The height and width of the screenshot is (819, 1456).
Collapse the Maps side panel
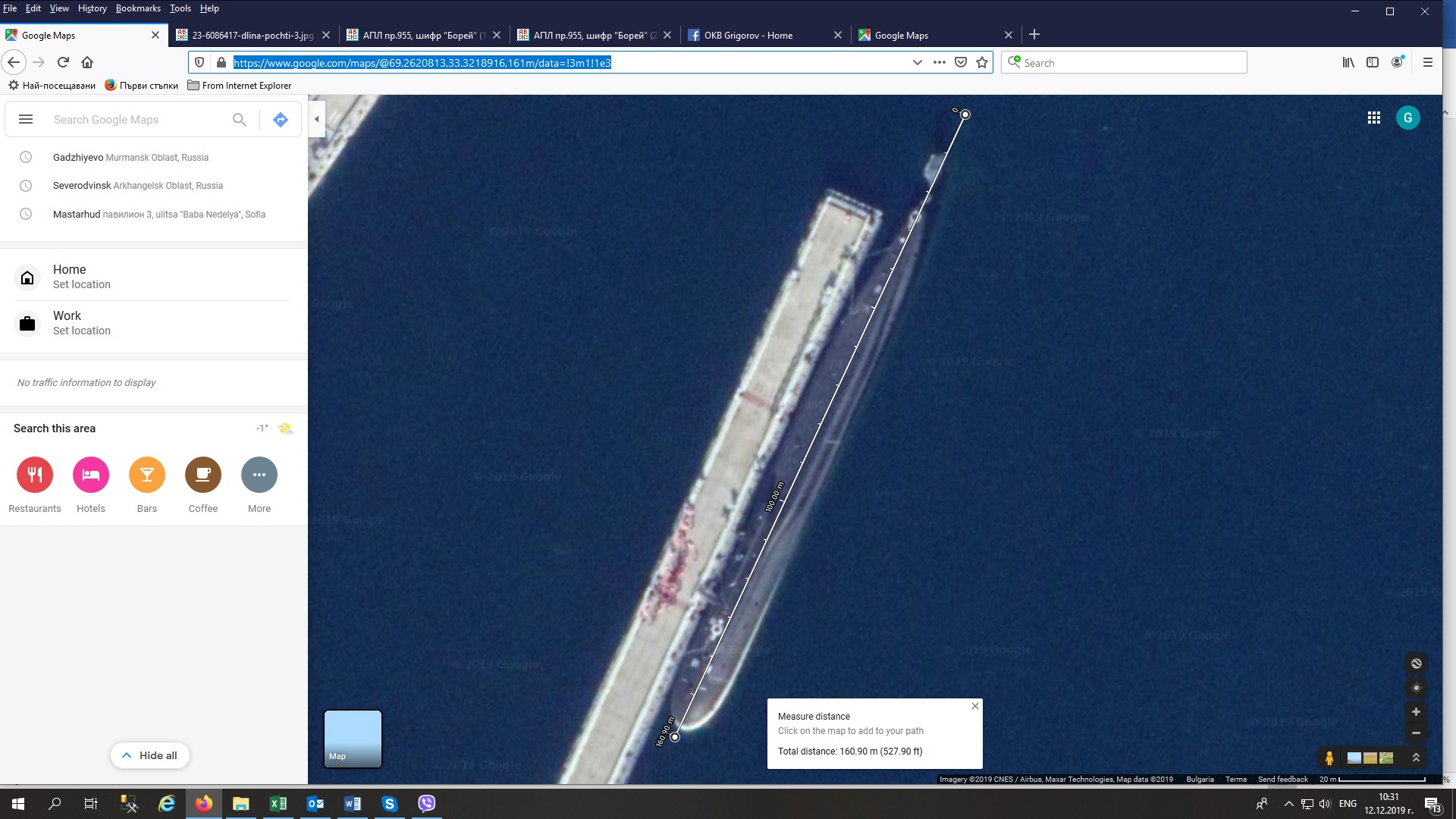(x=317, y=119)
